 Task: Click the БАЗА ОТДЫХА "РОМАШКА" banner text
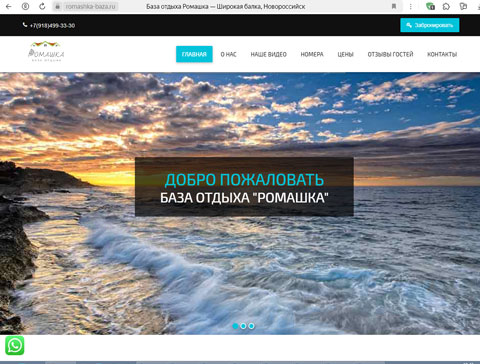[x=244, y=198]
